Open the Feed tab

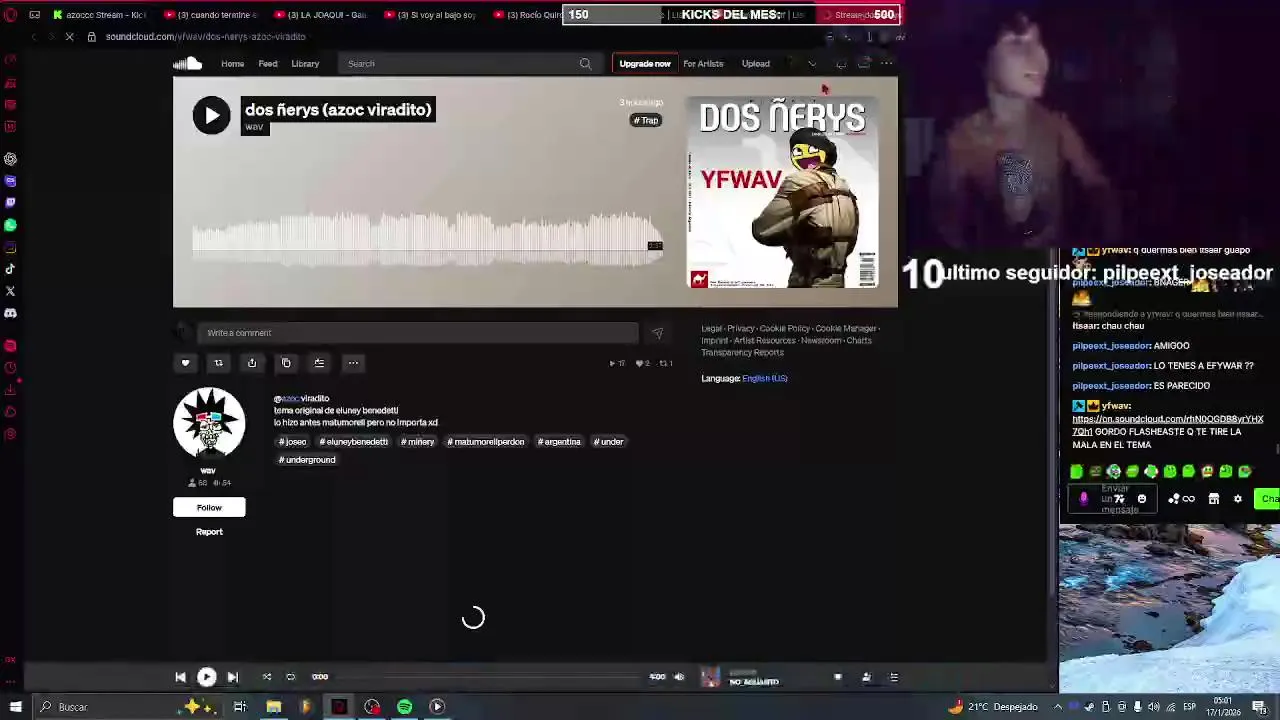point(268,64)
